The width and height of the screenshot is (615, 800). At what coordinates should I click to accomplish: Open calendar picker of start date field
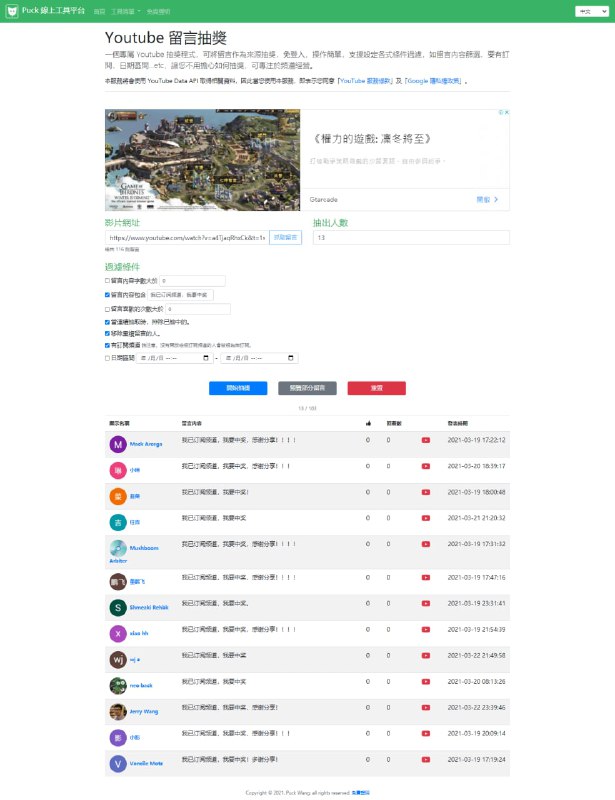(206, 358)
